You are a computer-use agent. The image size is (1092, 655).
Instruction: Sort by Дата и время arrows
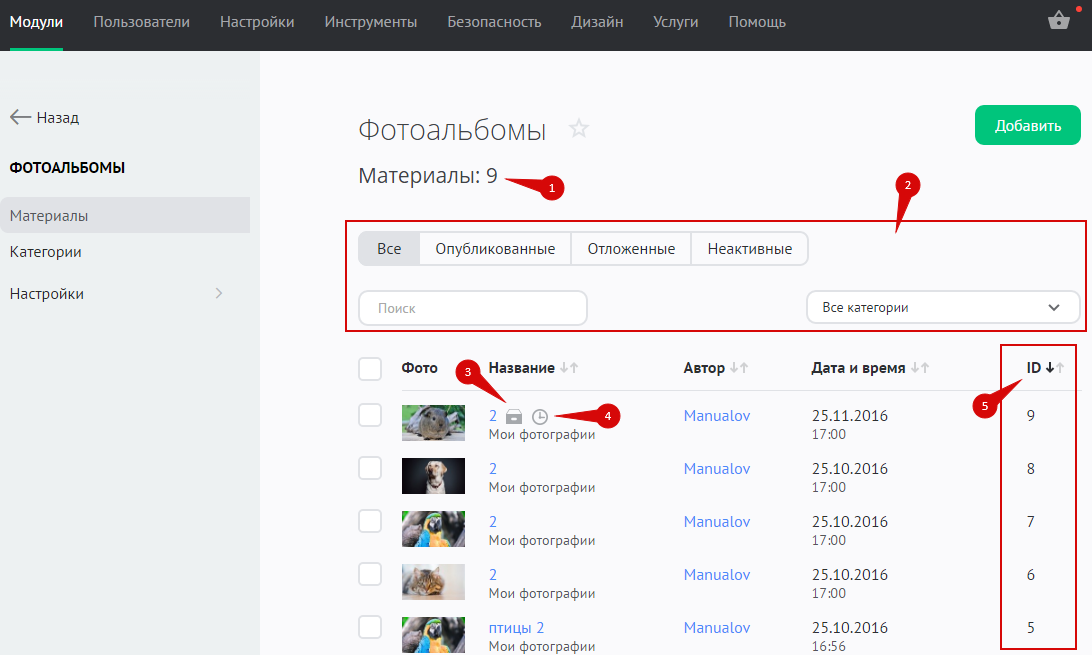click(920, 368)
